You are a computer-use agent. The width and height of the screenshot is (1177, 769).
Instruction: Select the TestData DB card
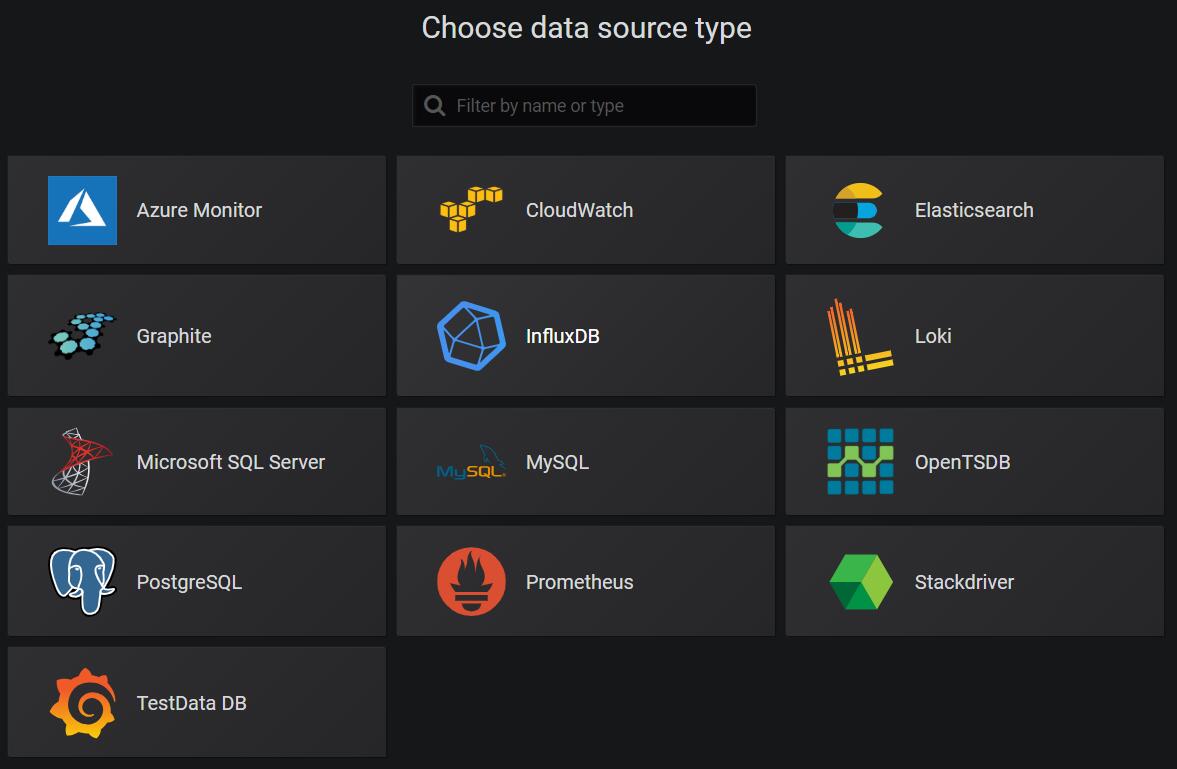coord(196,701)
